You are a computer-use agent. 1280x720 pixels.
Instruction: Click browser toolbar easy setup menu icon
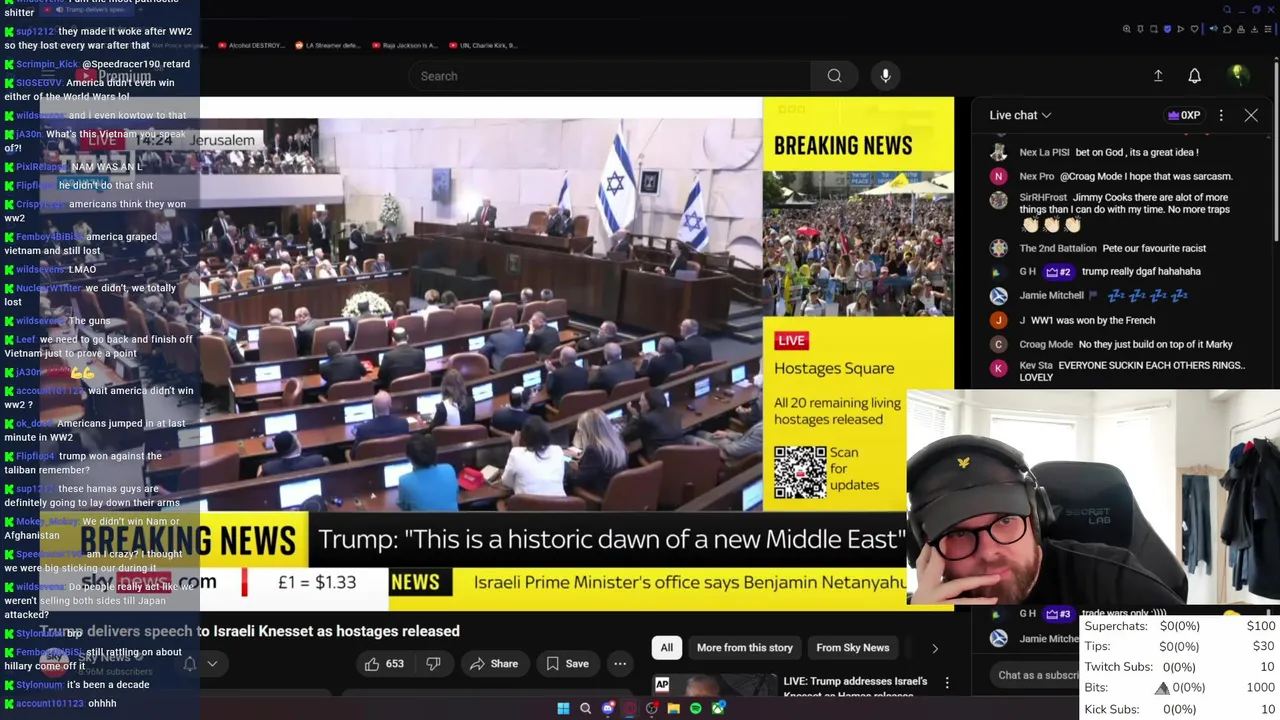tap(1268, 29)
